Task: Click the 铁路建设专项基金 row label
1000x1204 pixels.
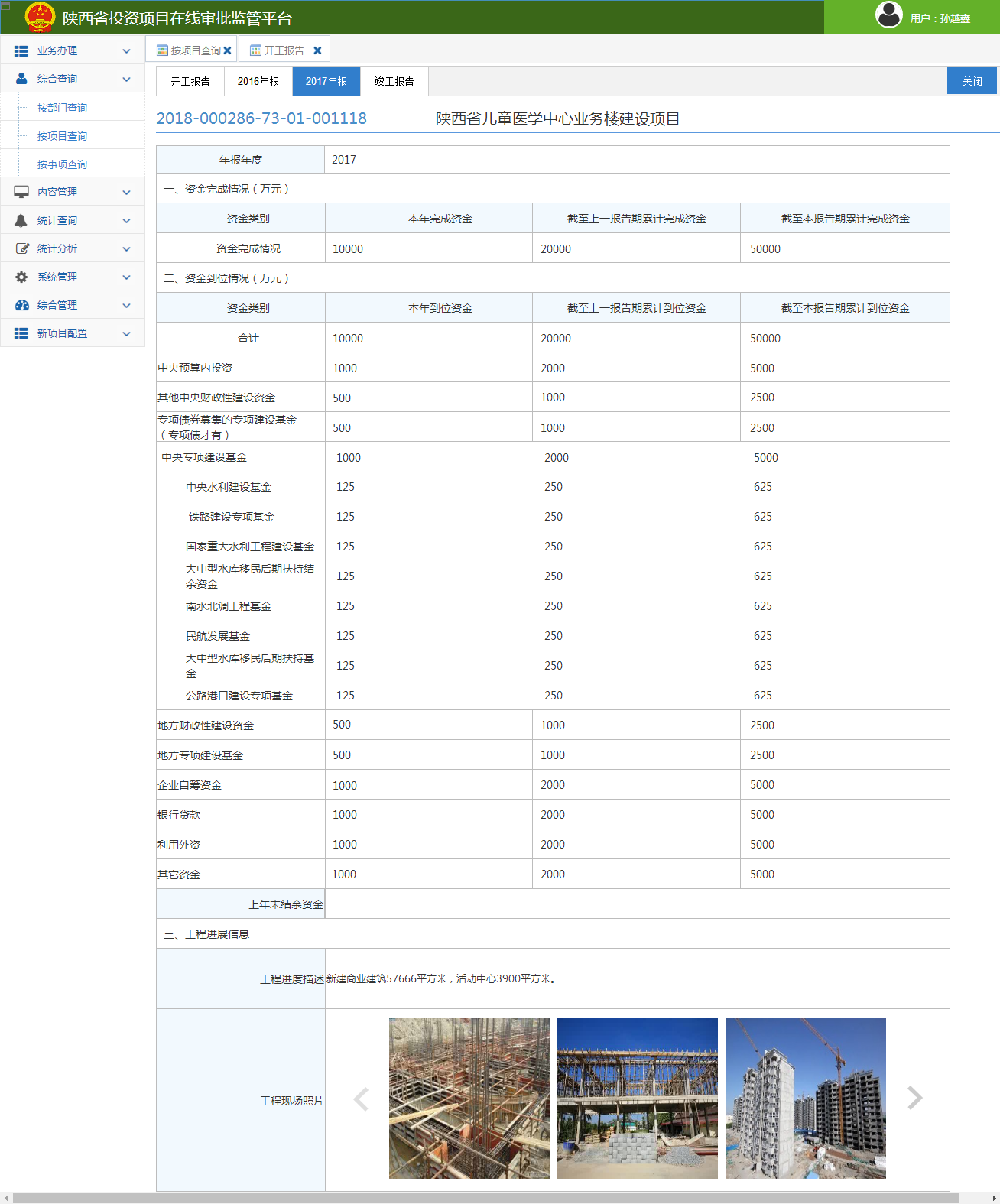Action: pos(232,517)
